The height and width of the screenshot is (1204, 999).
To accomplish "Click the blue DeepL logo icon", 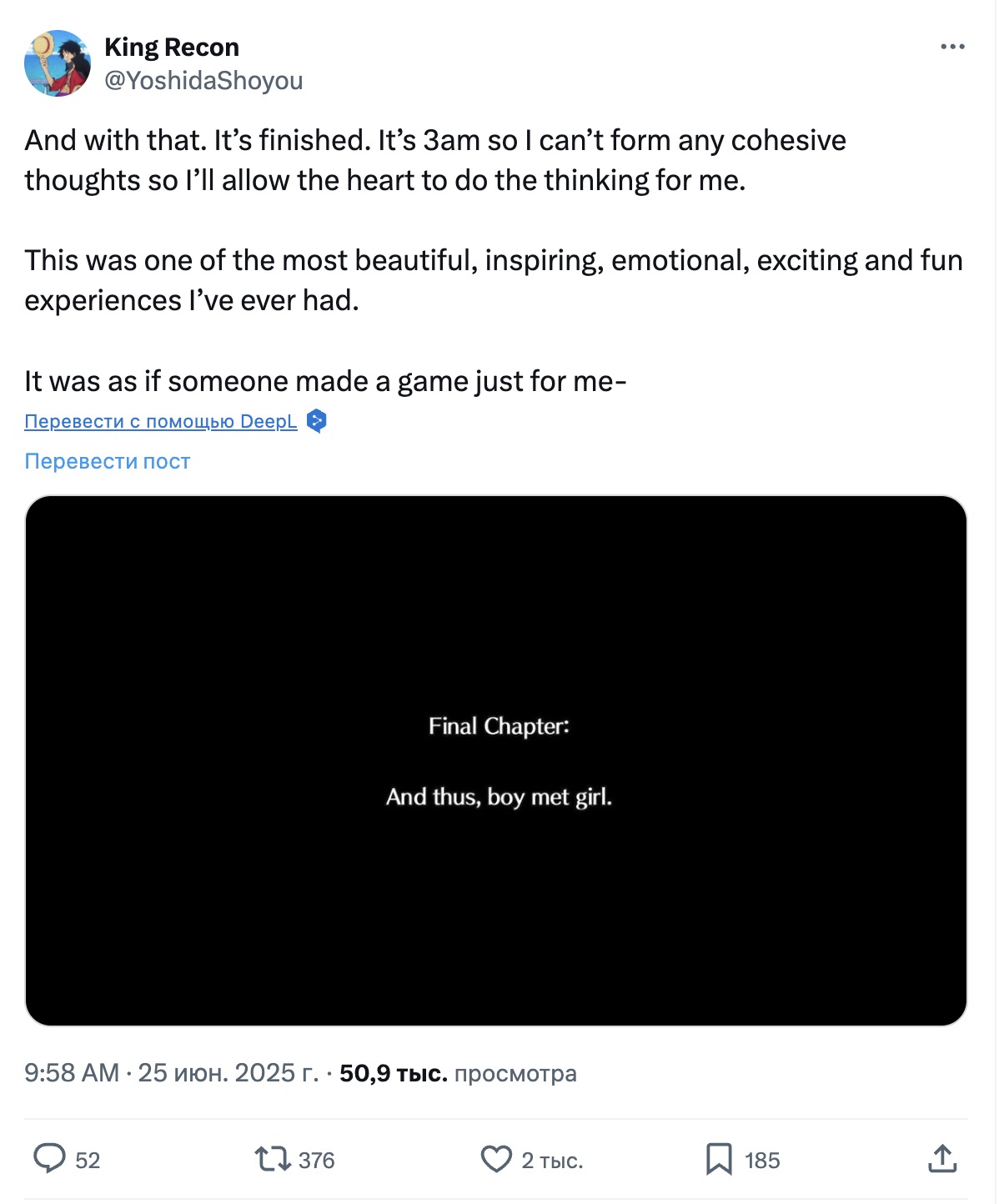I will click(317, 421).
